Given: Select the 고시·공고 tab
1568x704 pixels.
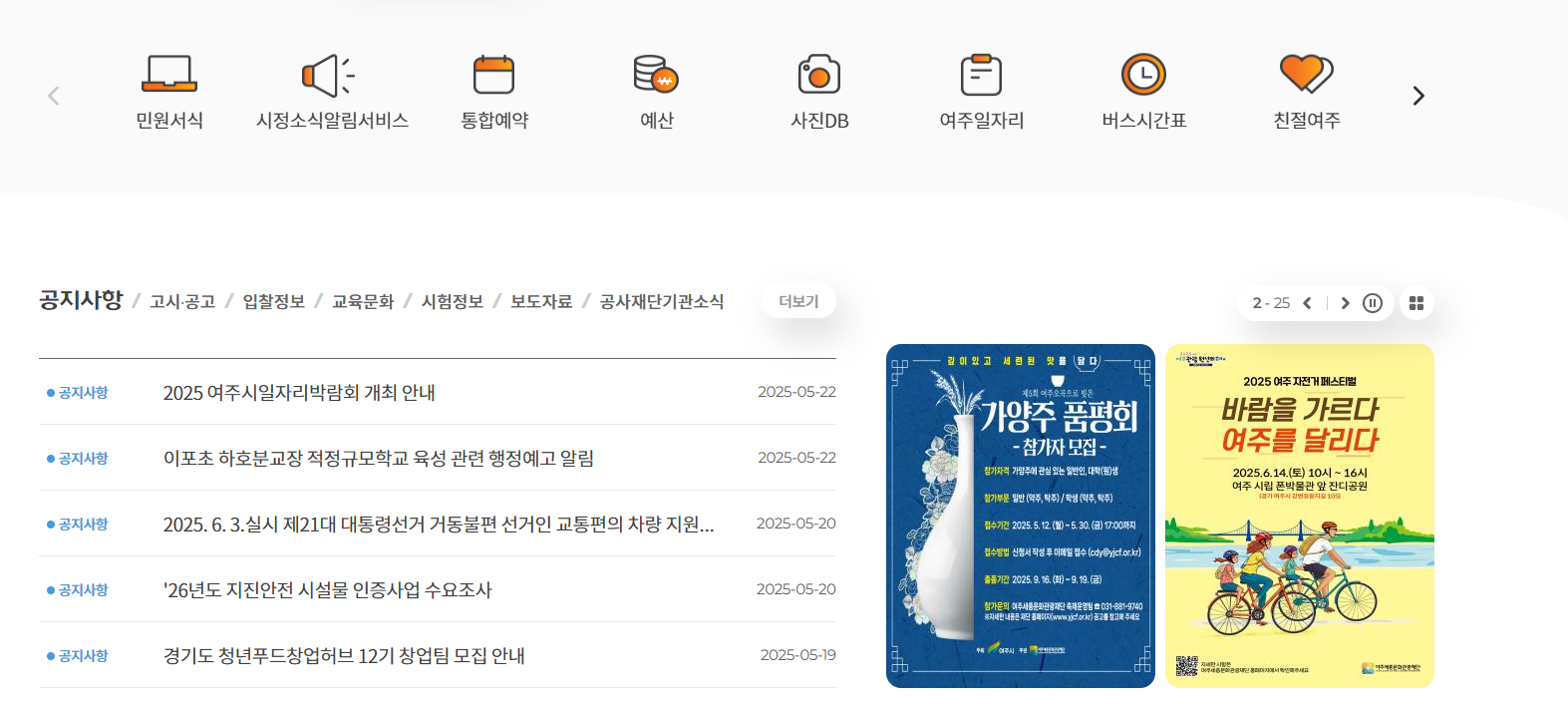Looking at the screenshot, I should 182,302.
